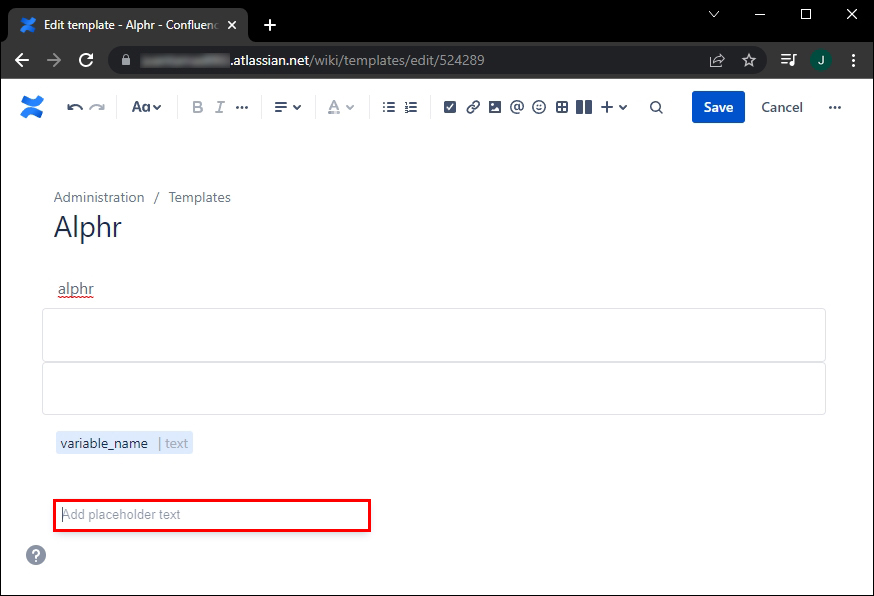Insert a link
This screenshot has width=874, height=596.
click(473, 107)
